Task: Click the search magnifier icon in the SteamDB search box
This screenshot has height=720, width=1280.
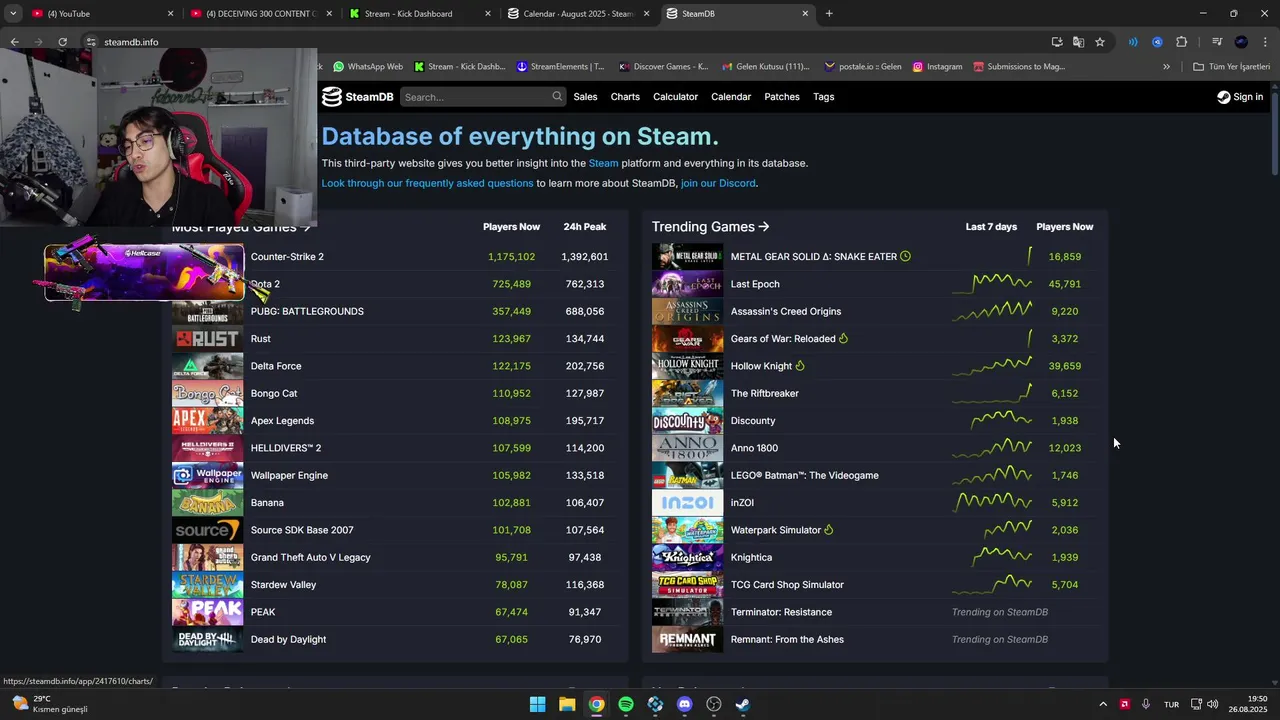Action: click(557, 97)
